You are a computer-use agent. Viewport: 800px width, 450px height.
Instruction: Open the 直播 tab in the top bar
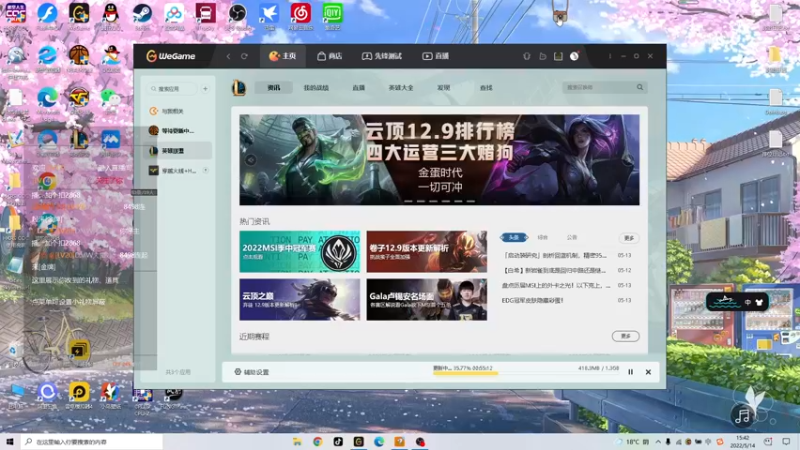436,56
